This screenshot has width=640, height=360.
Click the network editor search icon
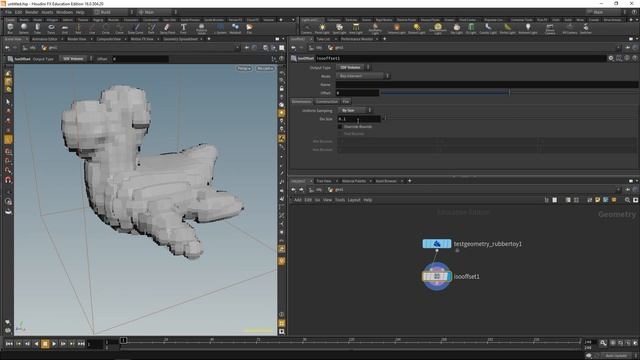[627, 200]
